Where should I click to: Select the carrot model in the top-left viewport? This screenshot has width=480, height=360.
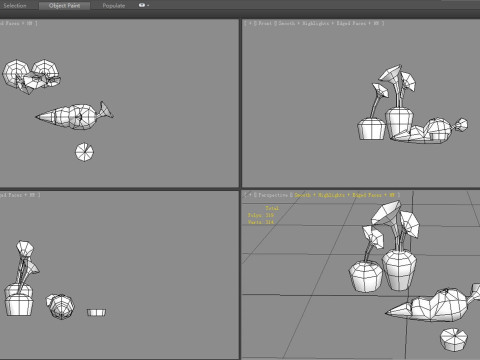(74, 116)
